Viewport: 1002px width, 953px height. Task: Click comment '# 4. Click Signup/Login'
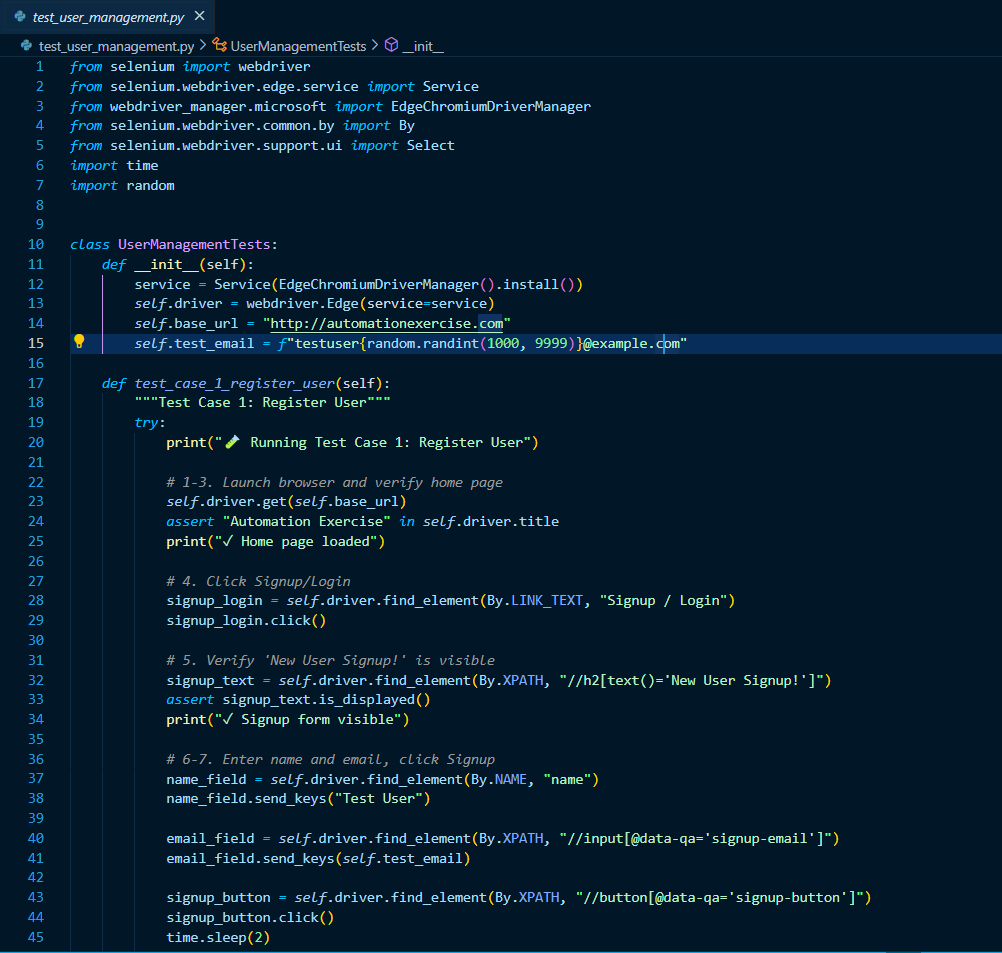coord(258,581)
